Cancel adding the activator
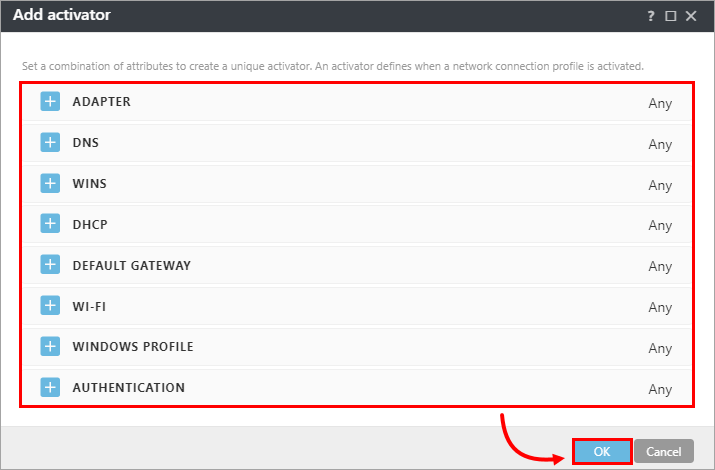This screenshot has height=470, width=715. pyautogui.click(x=663, y=451)
